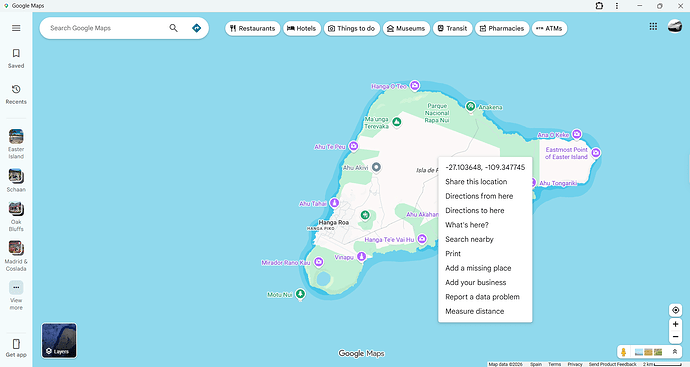
Task: Click the Ahu Akivi grey pin
Action: 376,167
